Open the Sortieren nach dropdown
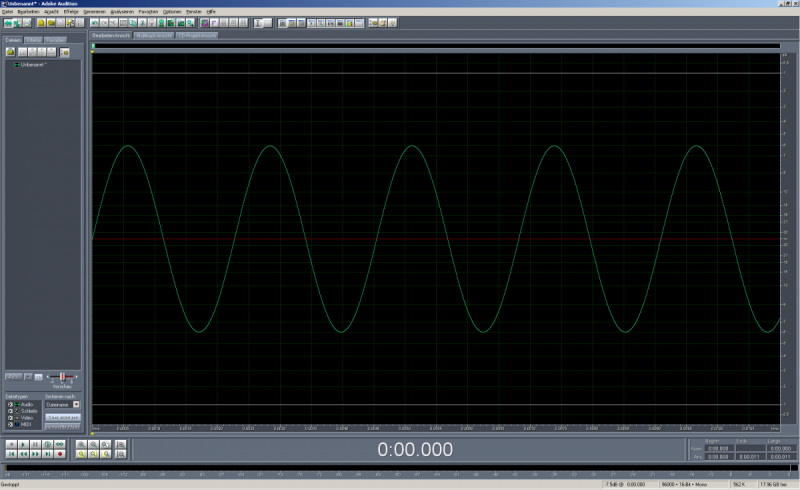Screen dimensions: 800x490 tap(76, 404)
